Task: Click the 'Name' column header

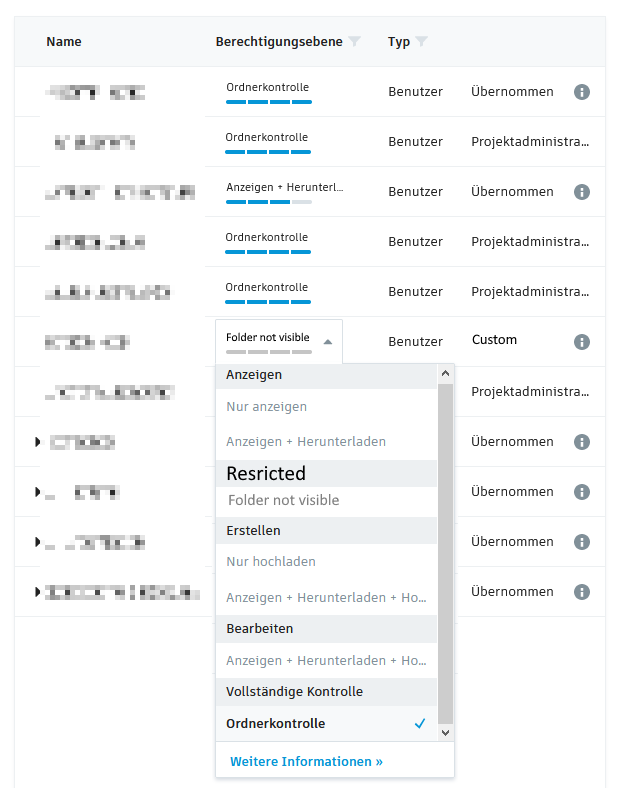Action: pyautogui.click(x=64, y=42)
